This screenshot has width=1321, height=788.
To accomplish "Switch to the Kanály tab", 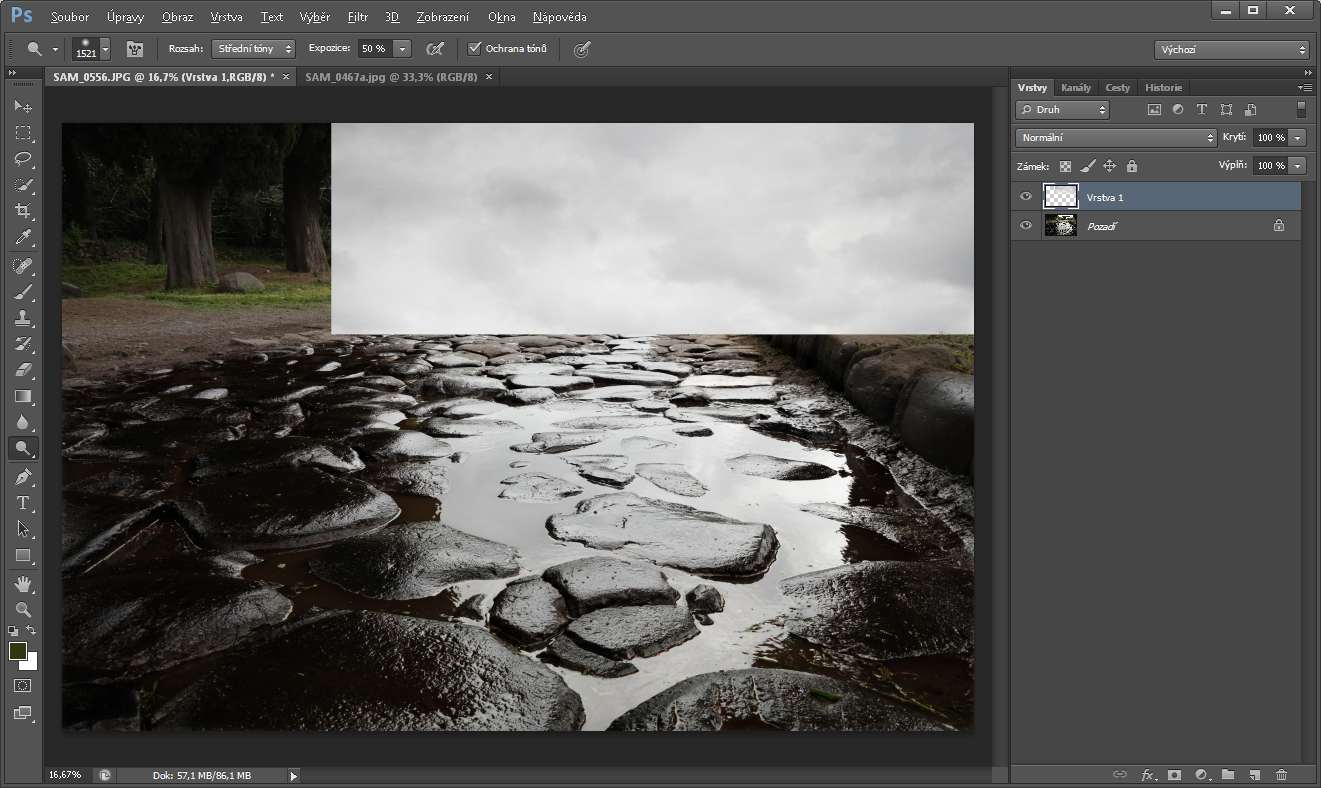I will [1076, 88].
